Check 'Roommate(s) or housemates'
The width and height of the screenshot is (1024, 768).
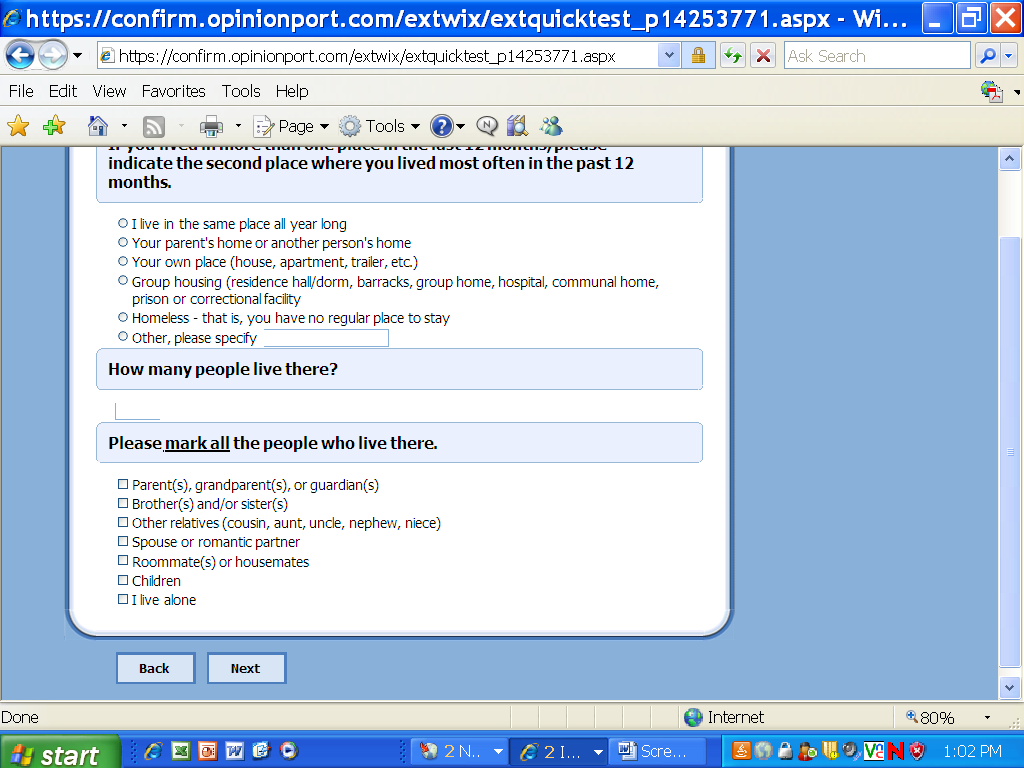[x=123, y=560]
